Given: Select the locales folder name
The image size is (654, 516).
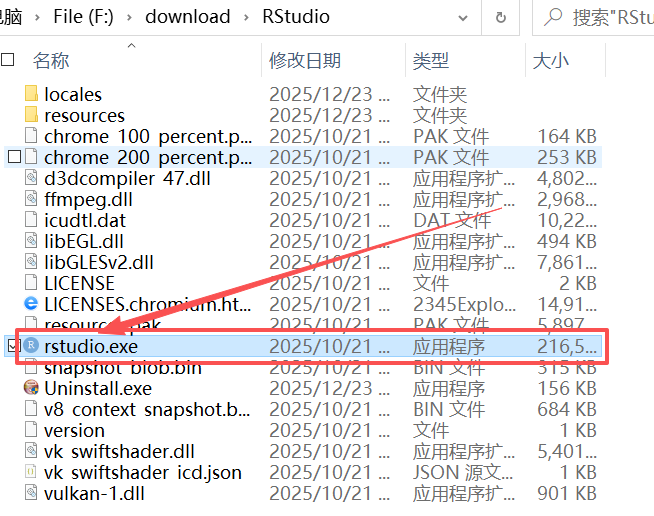Looking at the screenshot, I should coord(73,94).
